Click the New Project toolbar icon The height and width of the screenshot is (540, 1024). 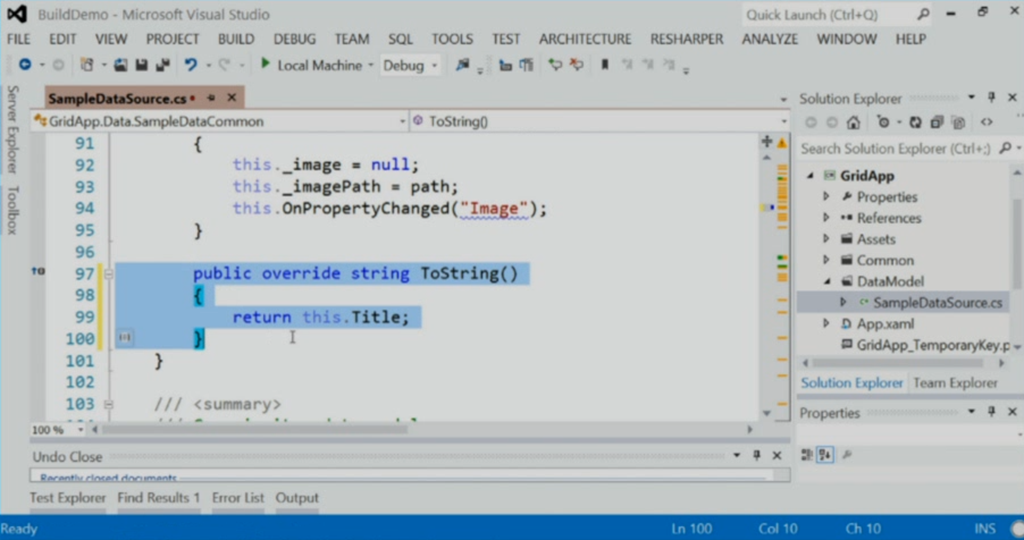[x=87, y=65]
